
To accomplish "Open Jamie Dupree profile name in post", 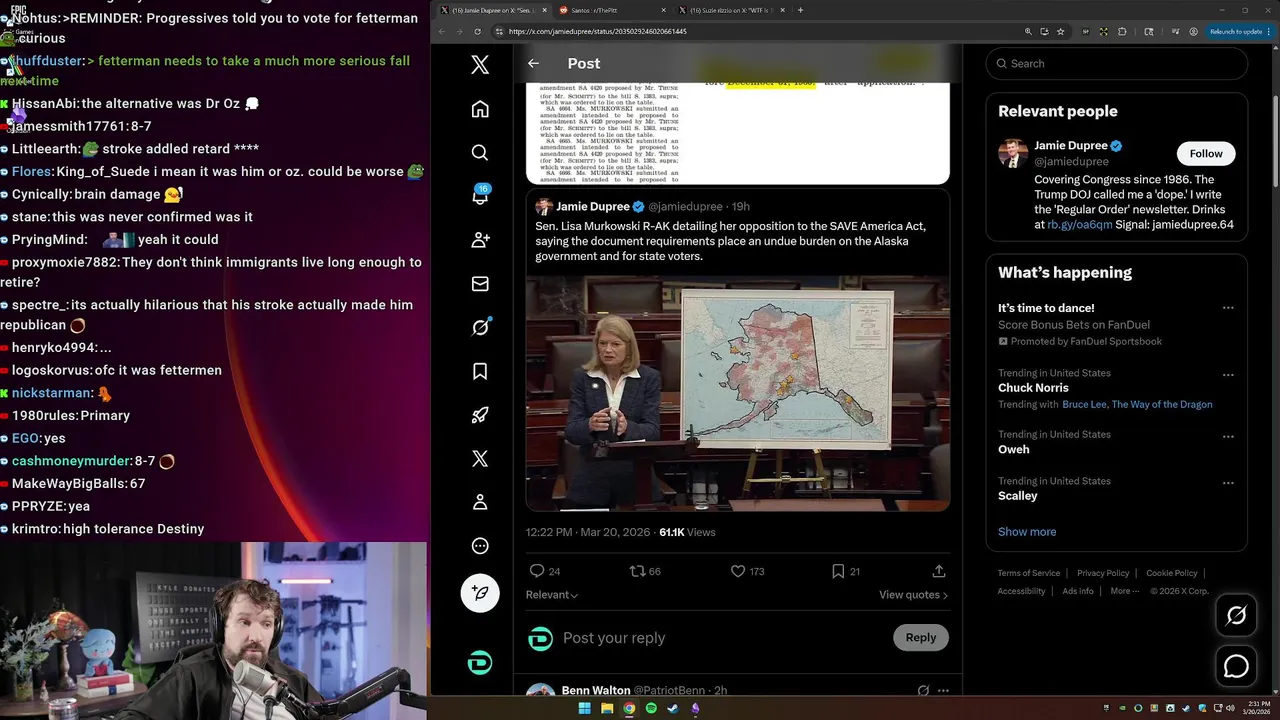I will (x=592, y=206).
